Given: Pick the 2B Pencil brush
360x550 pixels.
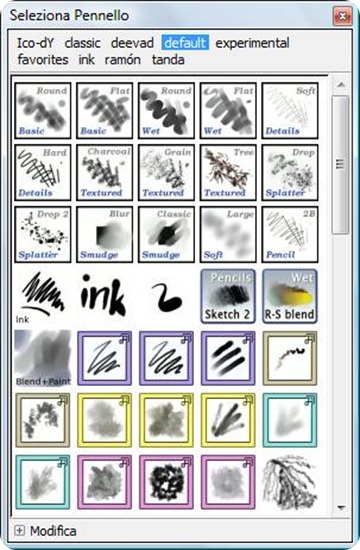Looking at the screenshot, I should (290, 234).
